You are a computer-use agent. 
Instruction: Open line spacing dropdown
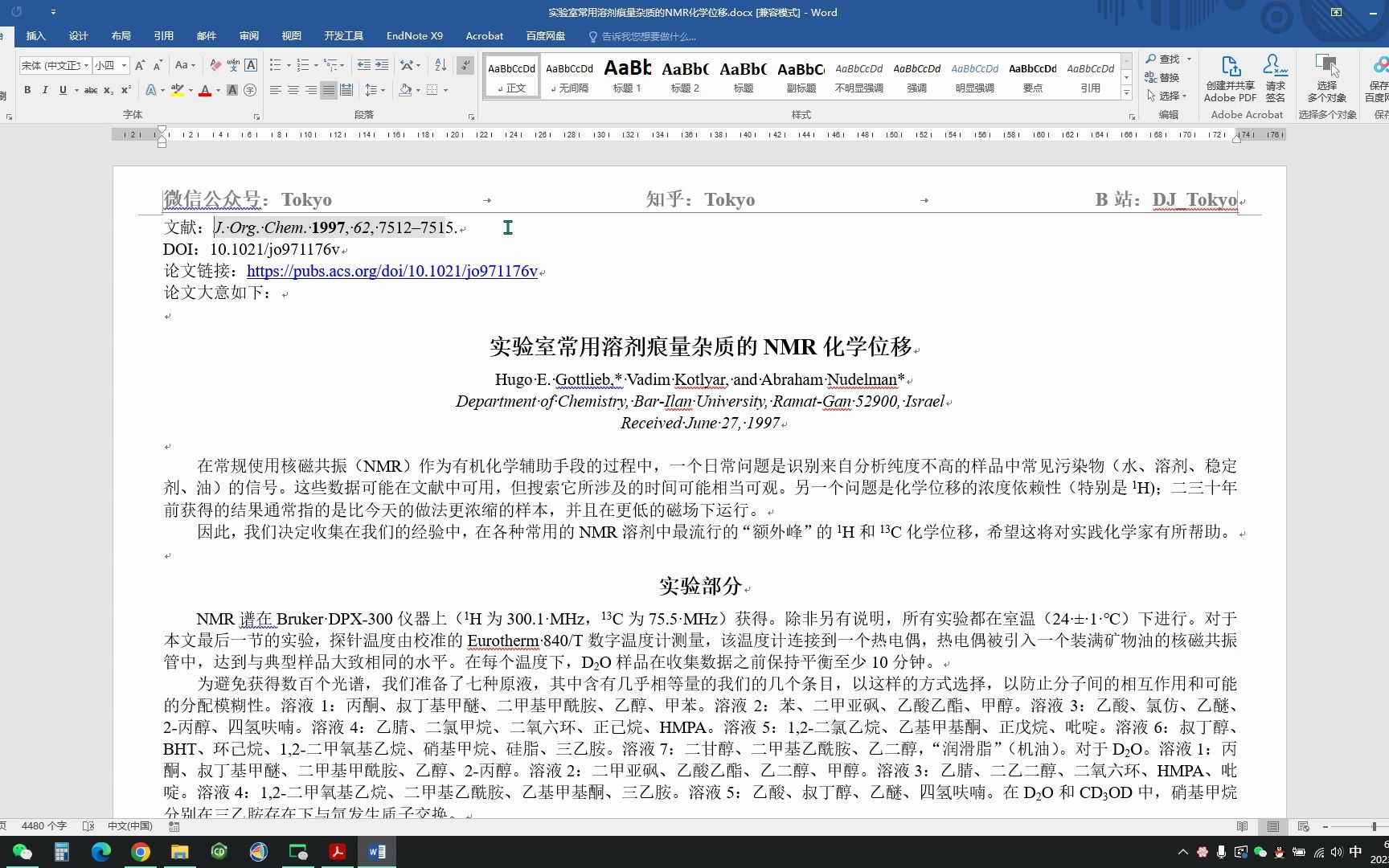[x=375, y=90]
